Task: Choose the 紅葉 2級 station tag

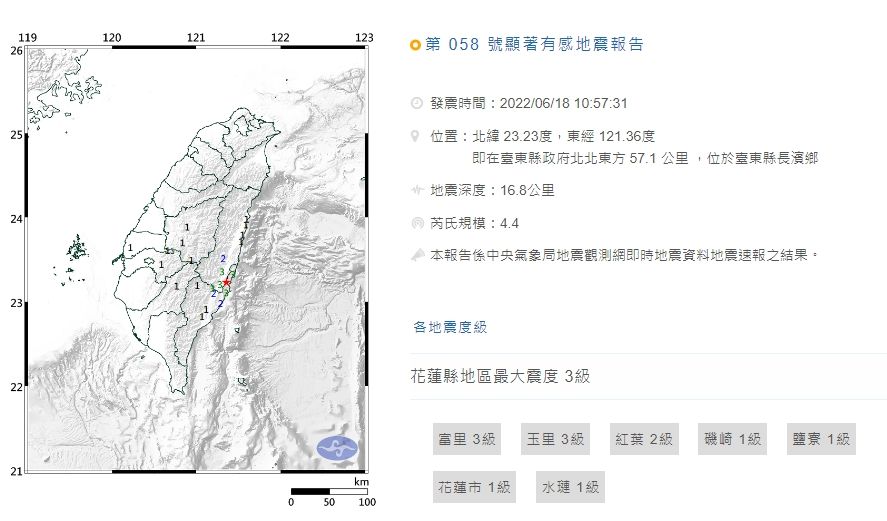Action: coord(642,439)
